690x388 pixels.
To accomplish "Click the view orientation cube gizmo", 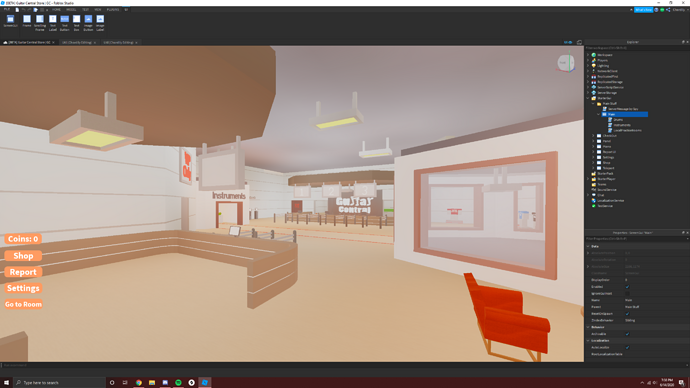I will (566, 63).
